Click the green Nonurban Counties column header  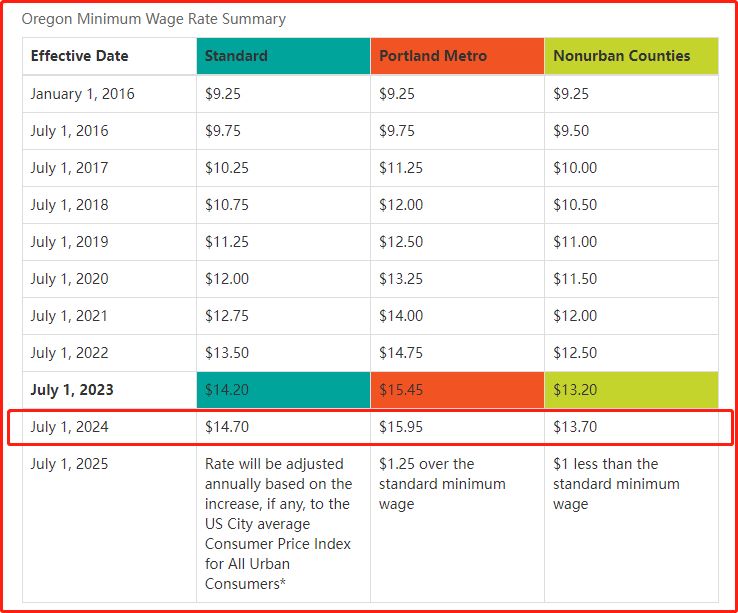tap(621, 56)
